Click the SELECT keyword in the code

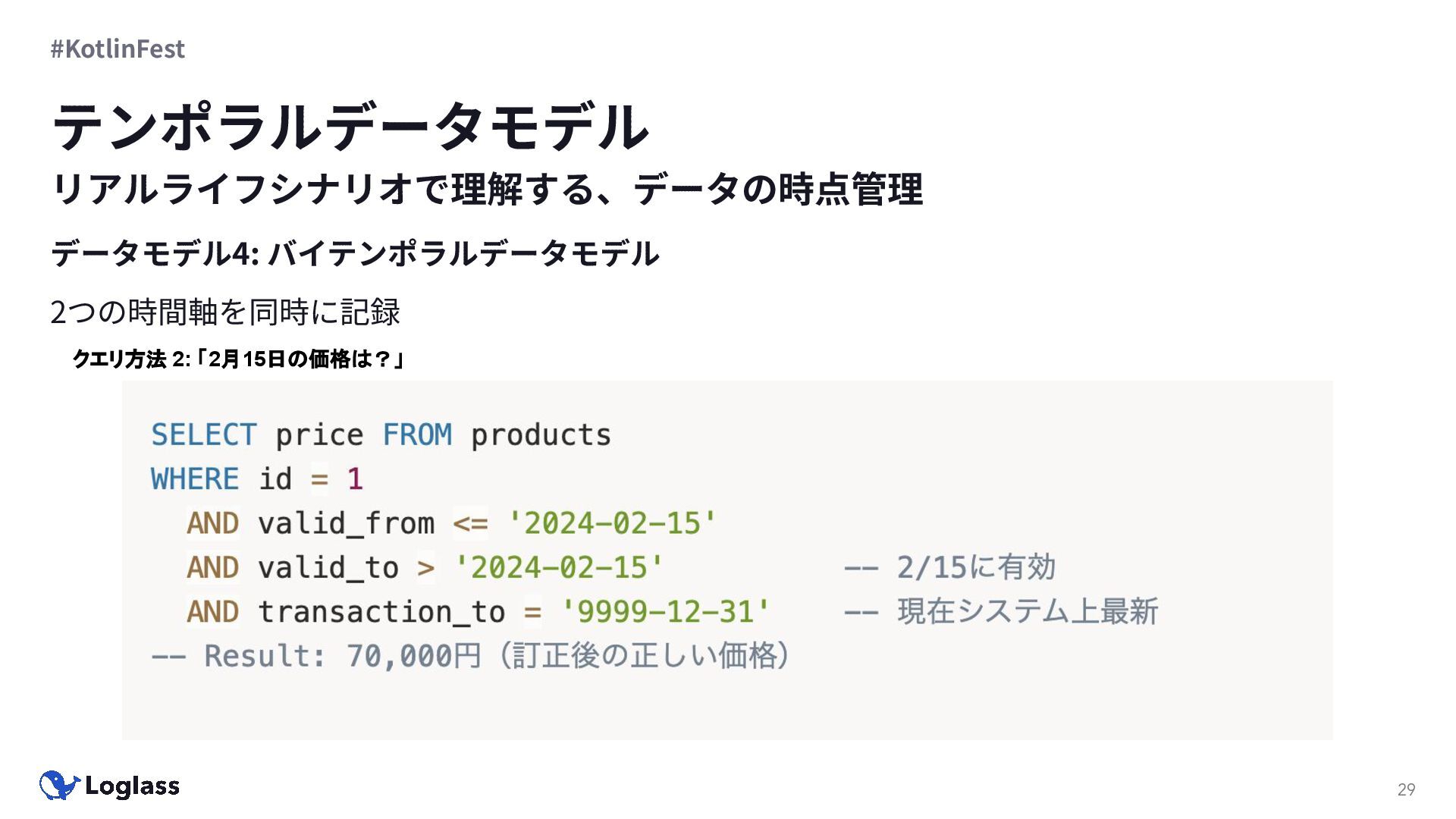[204, 435]
